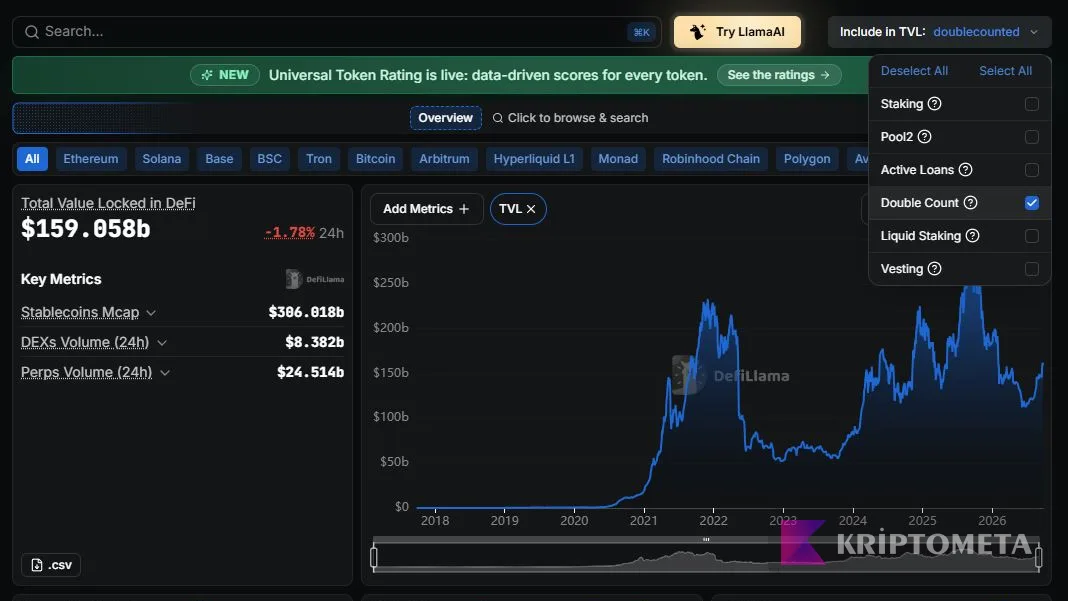Click the Overview tab
Image resolution: width=1068 pixels, height=601 pixels.
[x=445, y=118]
